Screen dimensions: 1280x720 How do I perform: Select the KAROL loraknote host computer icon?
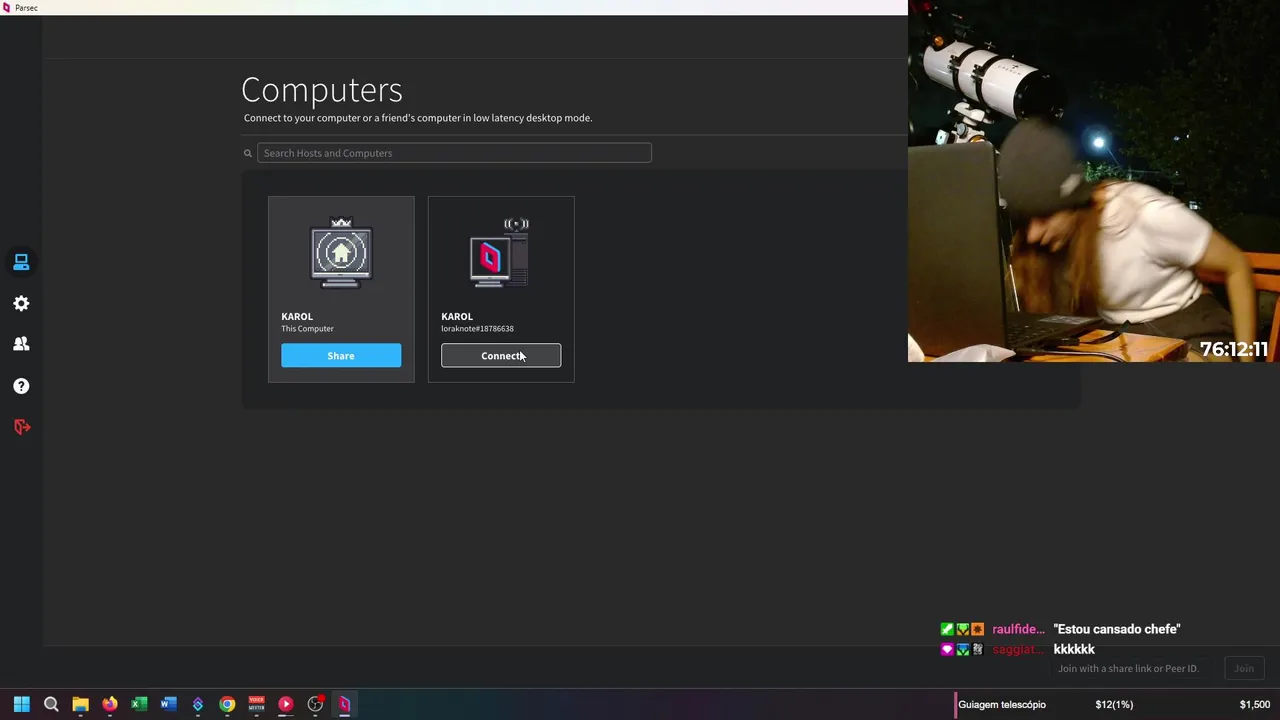pos(500,253)
